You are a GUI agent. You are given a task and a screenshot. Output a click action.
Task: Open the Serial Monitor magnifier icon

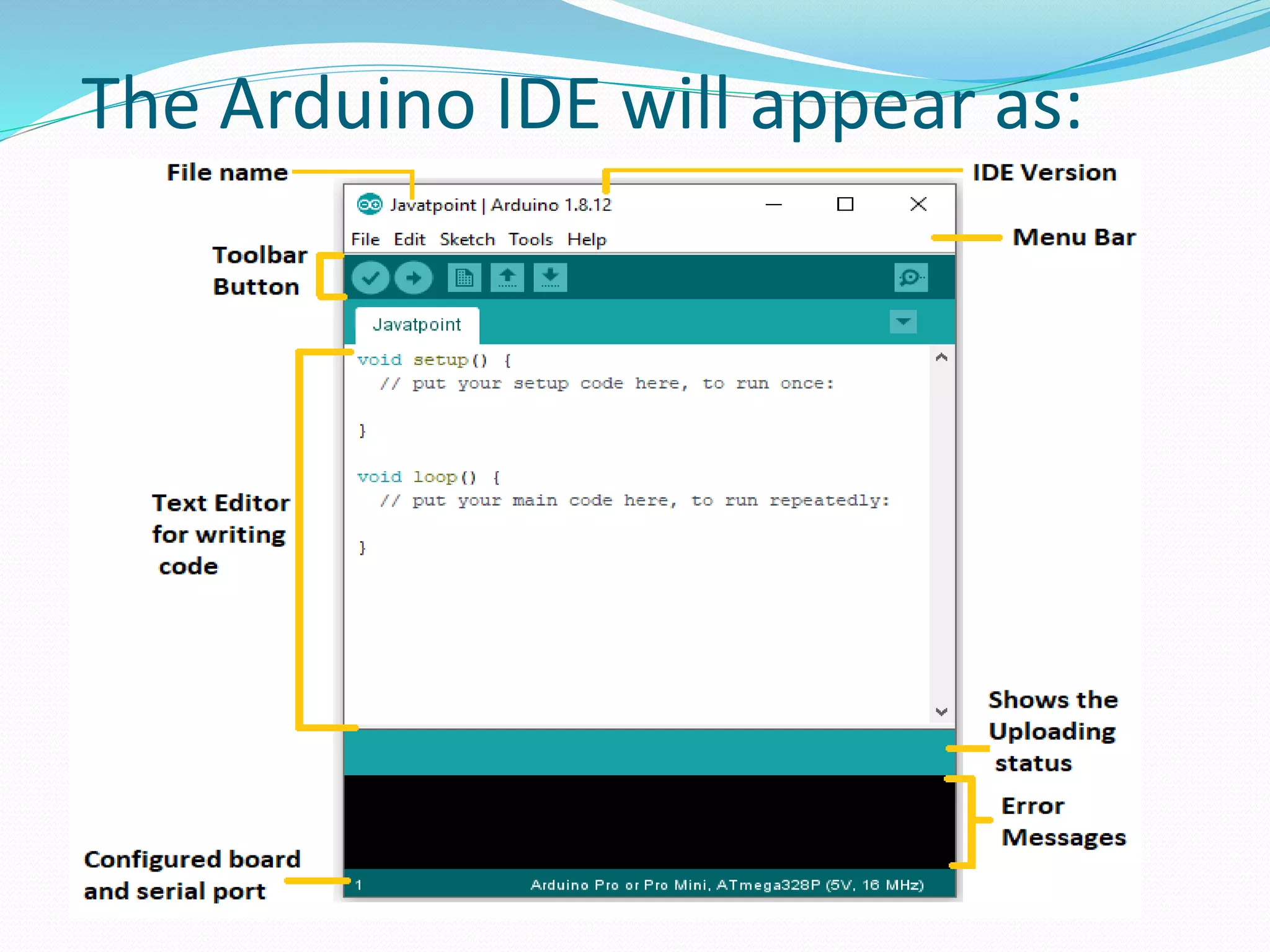pos(910,278)
